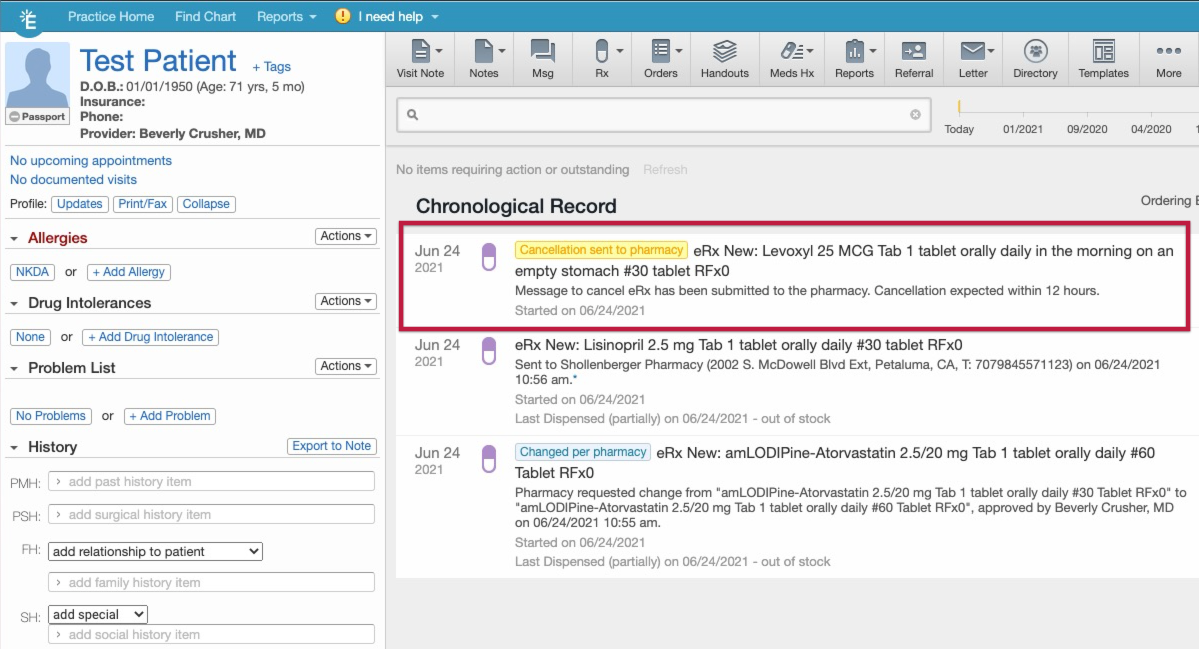
Task: Click the '+ Tags' link near patient name
Action: click(271, 67)
